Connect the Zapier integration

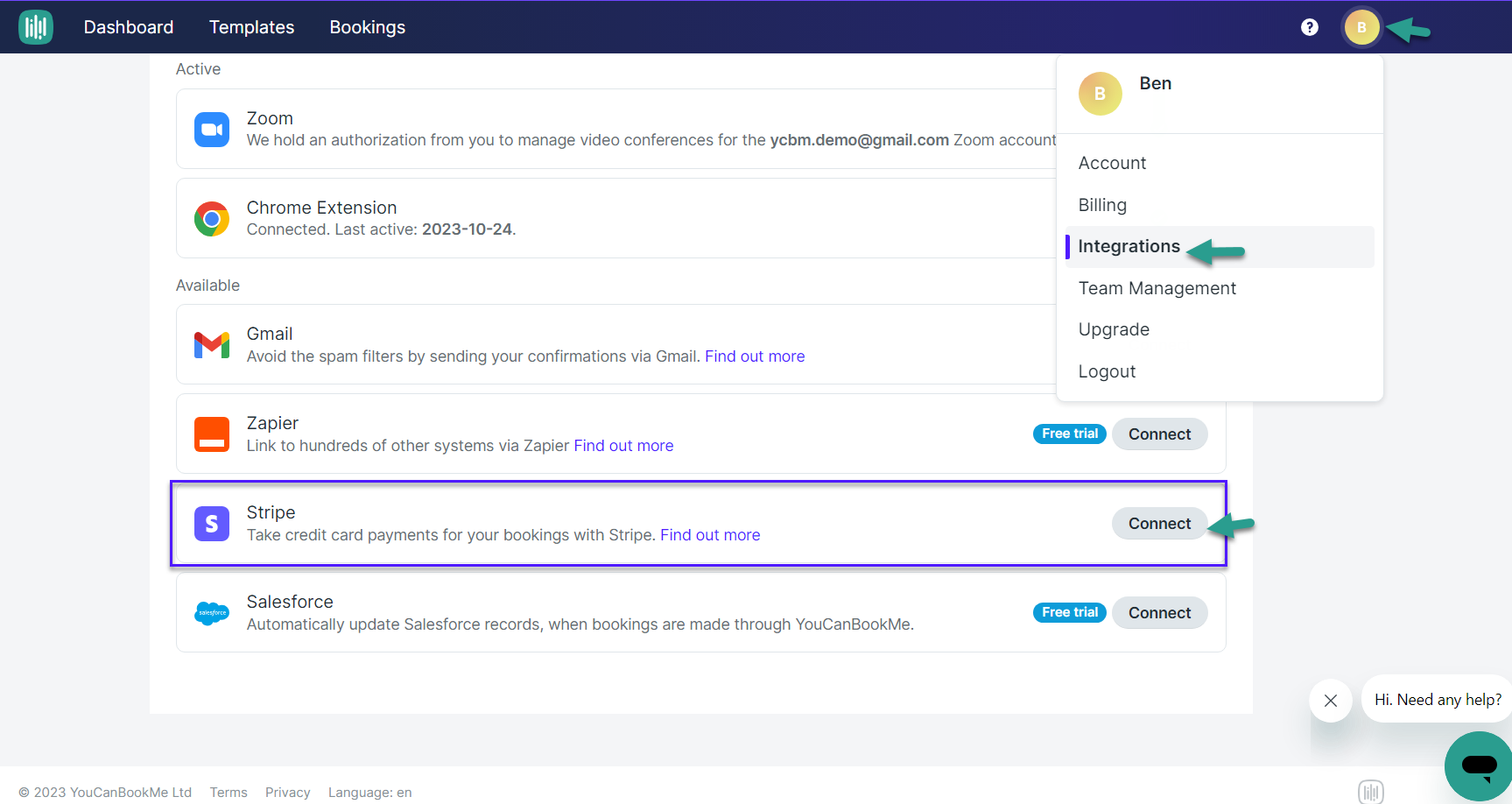(1160, 434)
